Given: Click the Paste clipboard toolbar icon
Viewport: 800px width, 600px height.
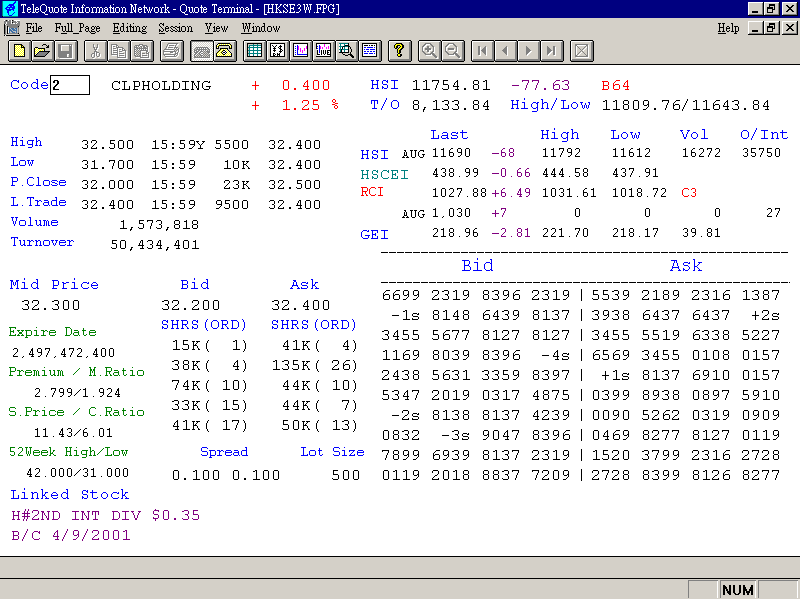Looking at the screenshot, I should pos(141,51).
